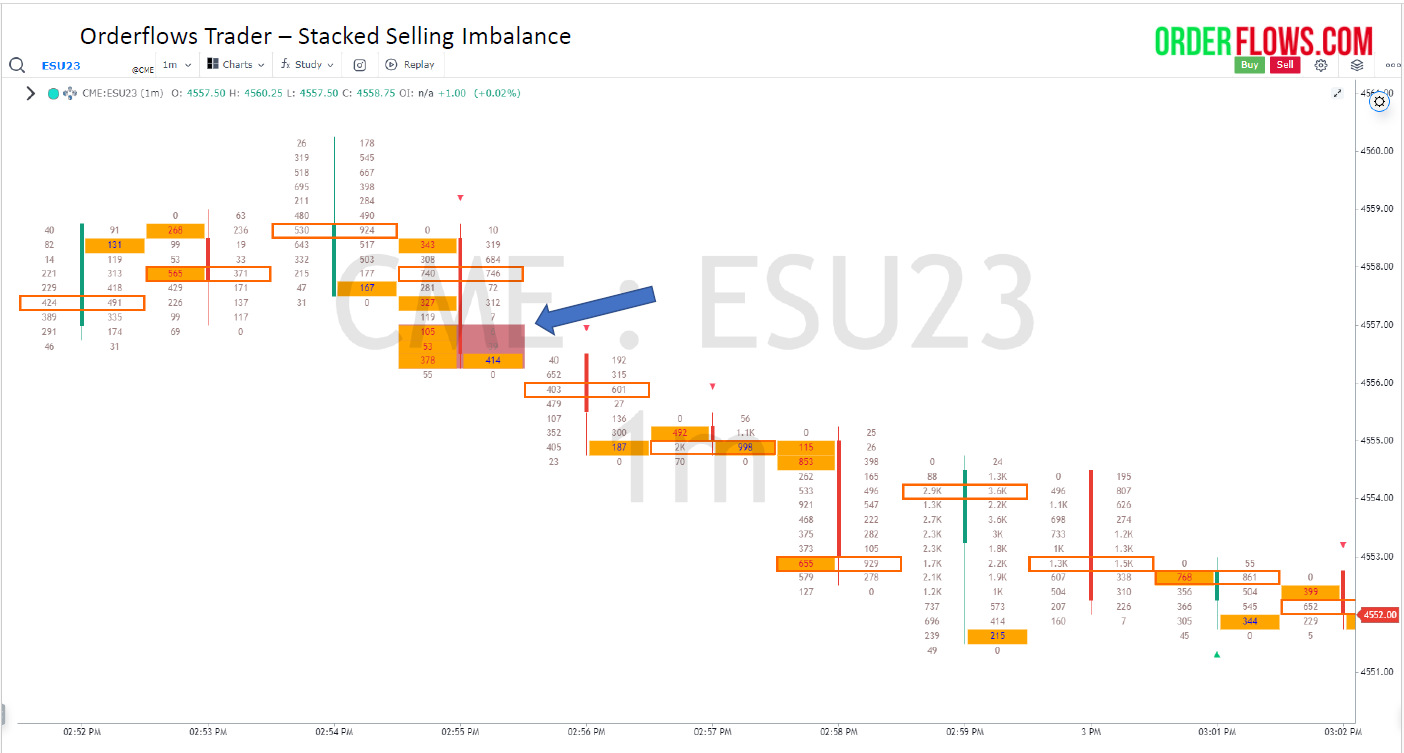Click the fullscreen expand arrows icon
Image resolution: width=1404 pixels, height=753 pixels.
pos(1338,93)
